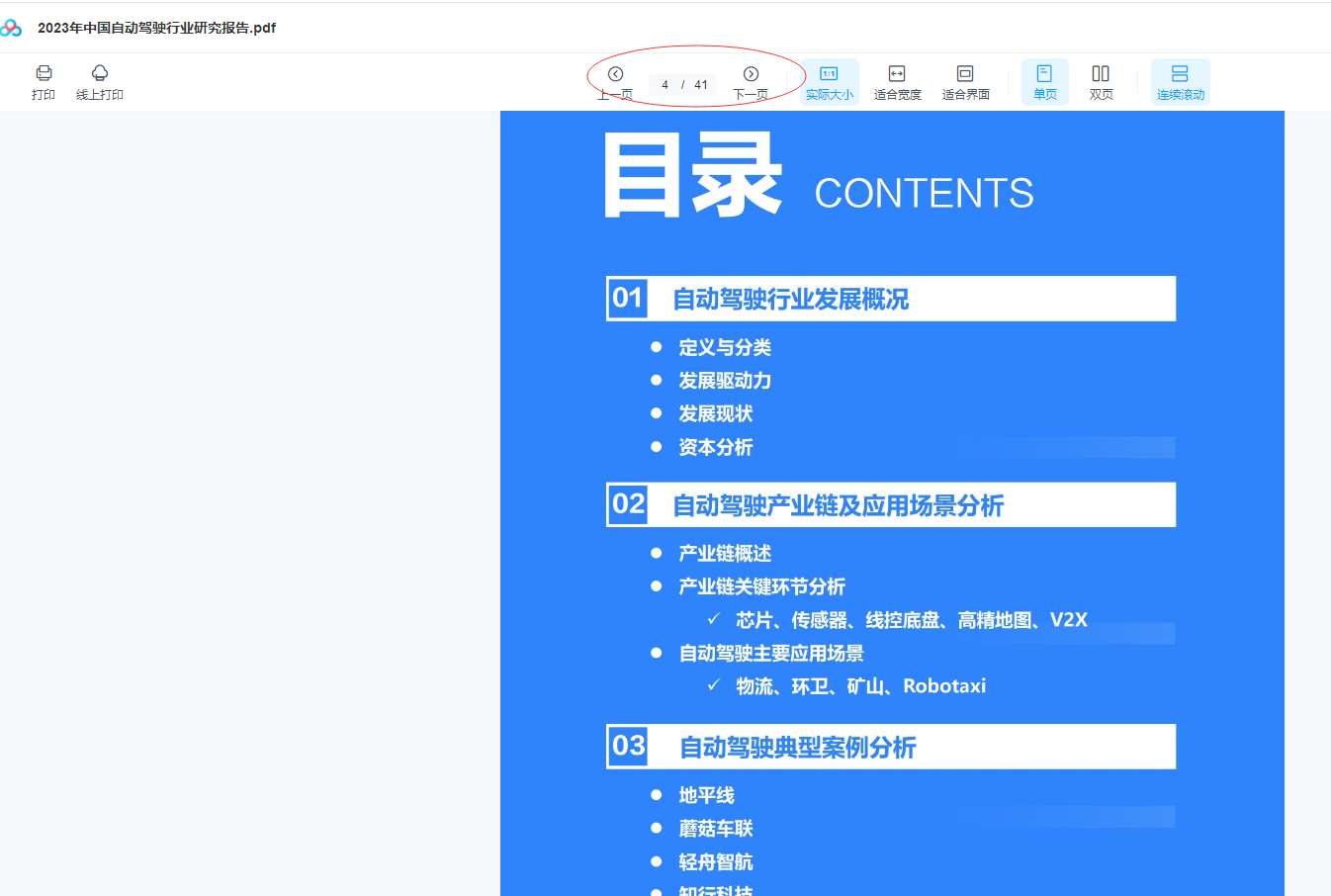Click the PDF file name title
This screenshot has height=896, width=1331.
[x=156, y=28]
